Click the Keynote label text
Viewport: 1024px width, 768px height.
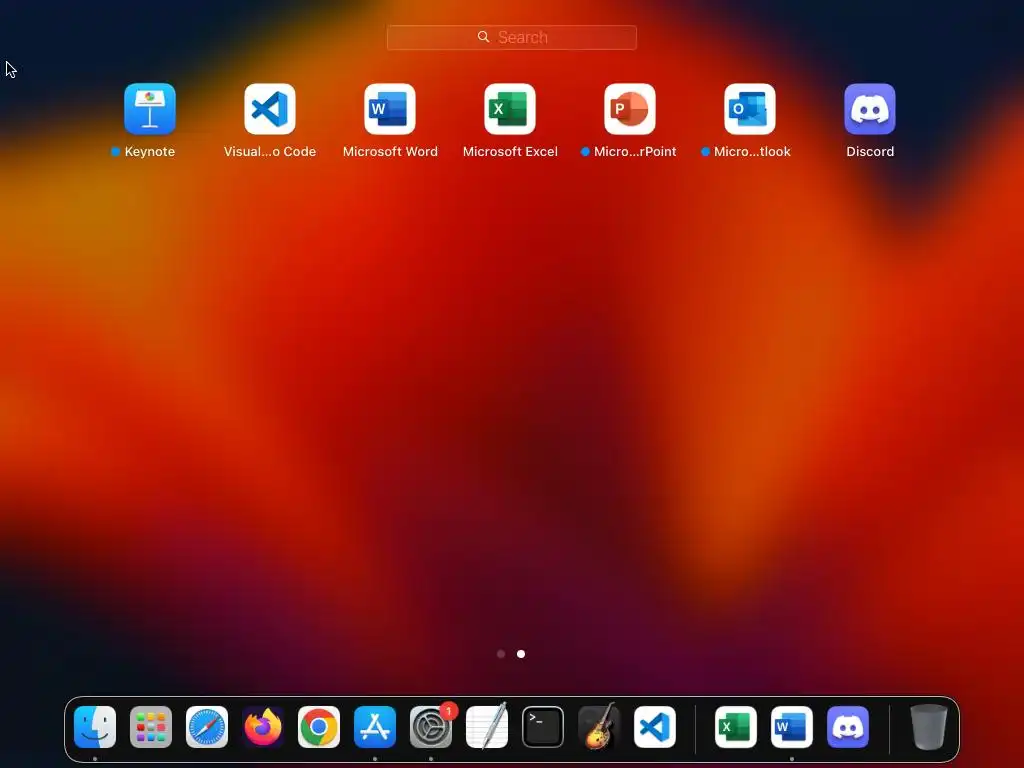point(150,152)
